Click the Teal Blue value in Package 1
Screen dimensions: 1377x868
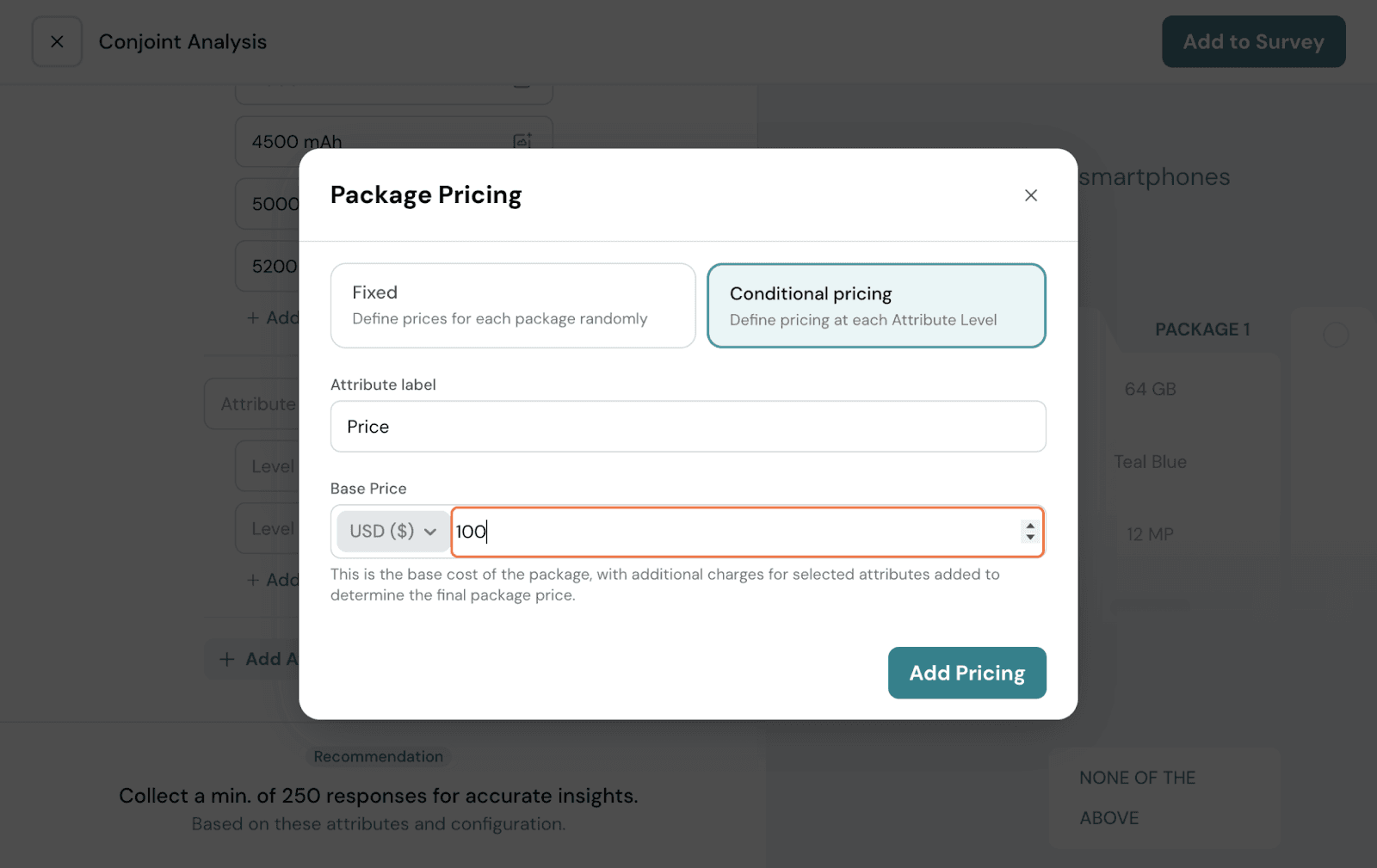point(1150,462)
